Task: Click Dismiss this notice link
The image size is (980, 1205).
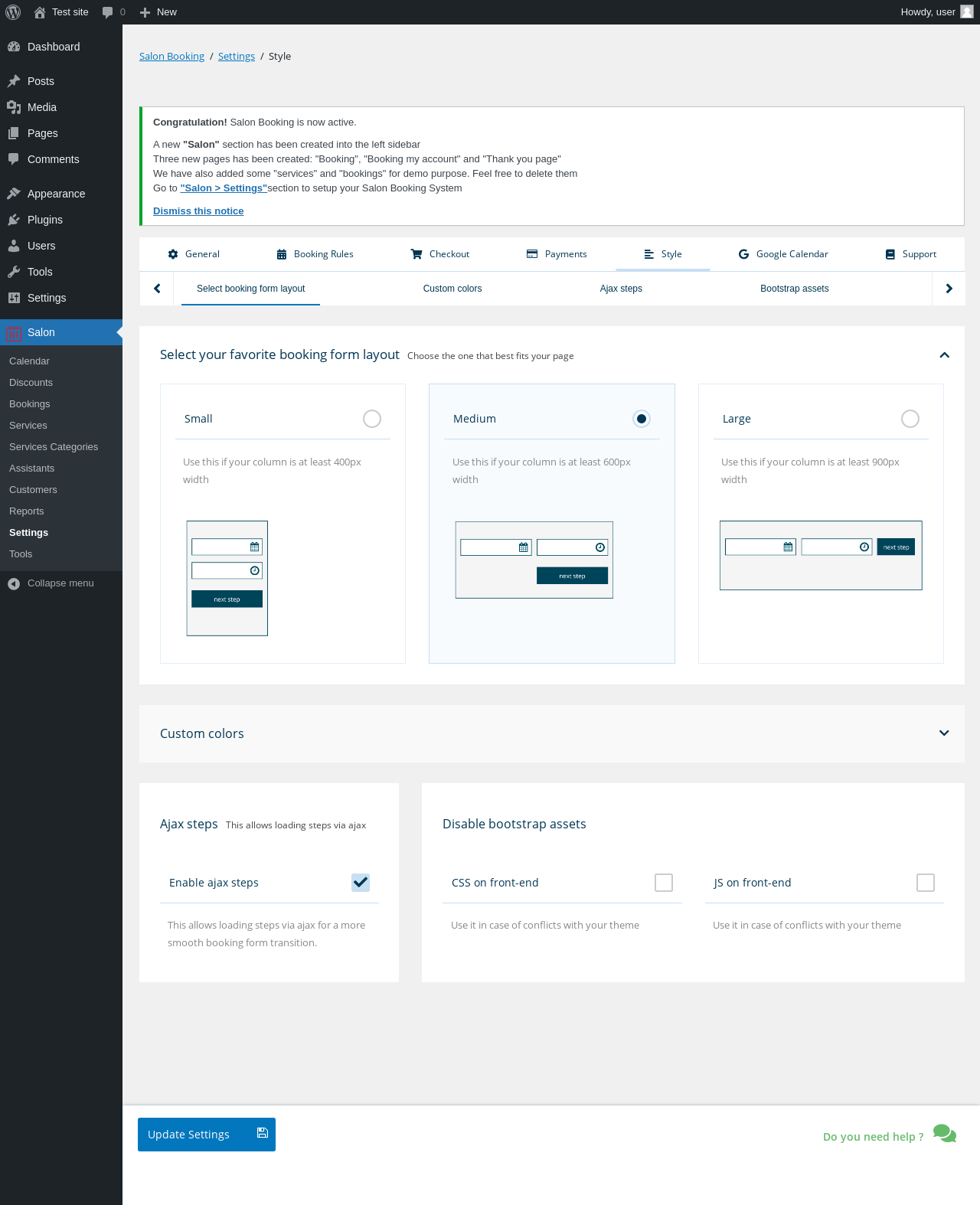Action: 198,211
